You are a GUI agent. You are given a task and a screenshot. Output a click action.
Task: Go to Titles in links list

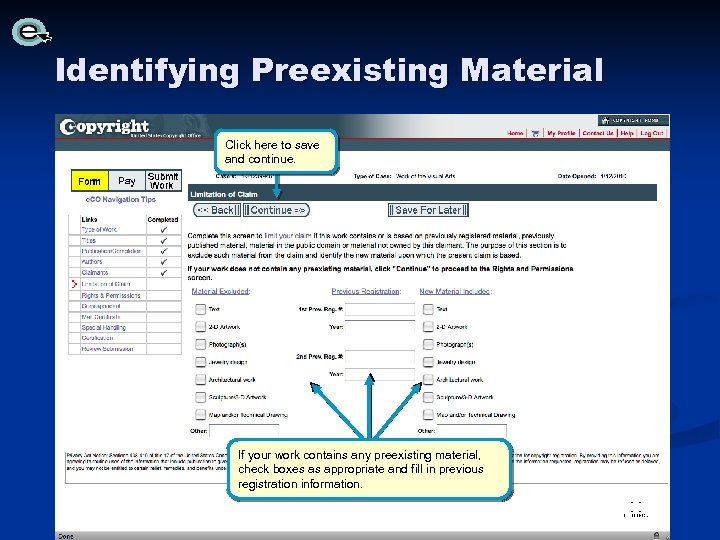click(89, 240)
